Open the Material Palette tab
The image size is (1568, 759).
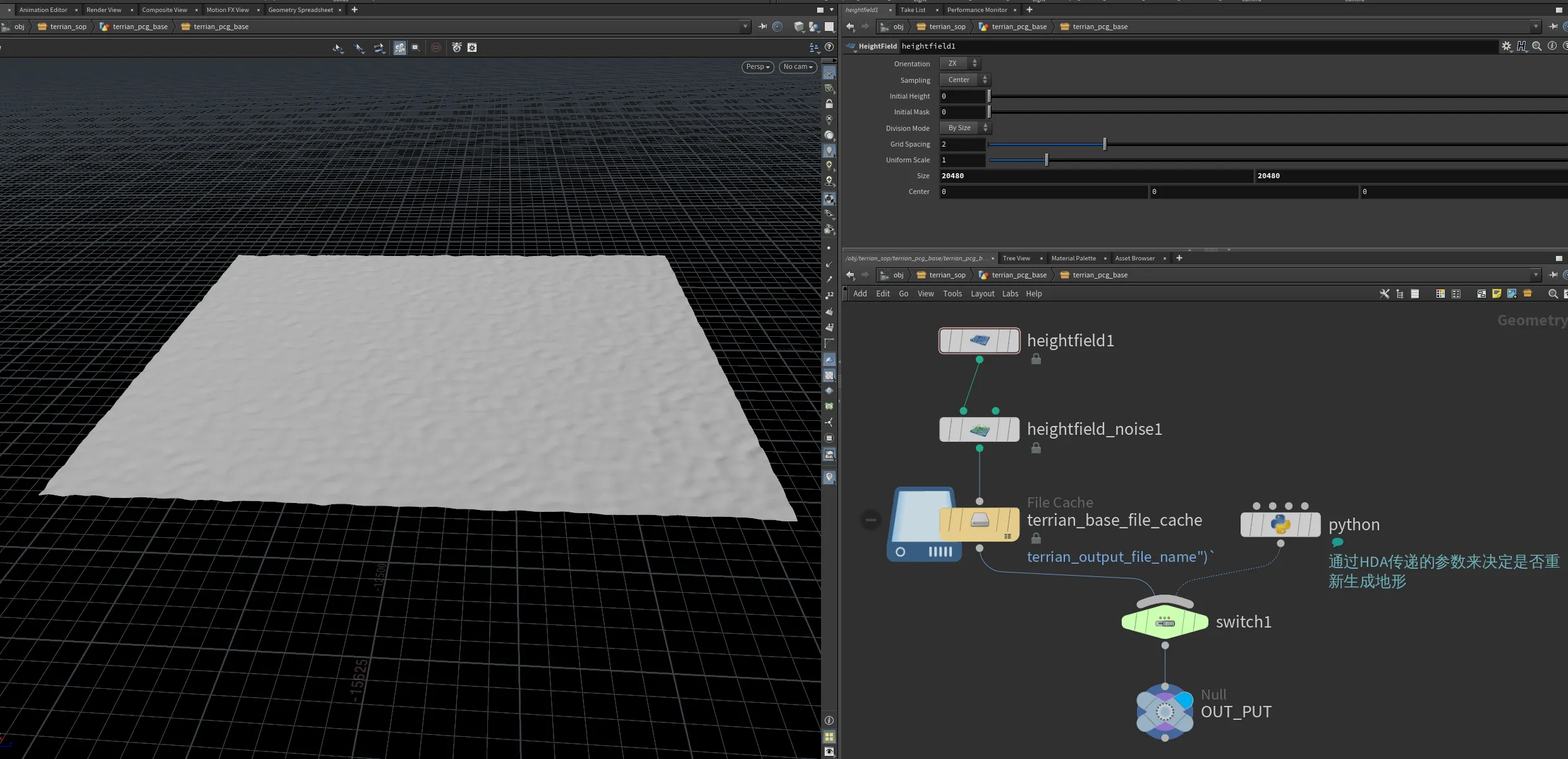click(x=1073, y=258)
